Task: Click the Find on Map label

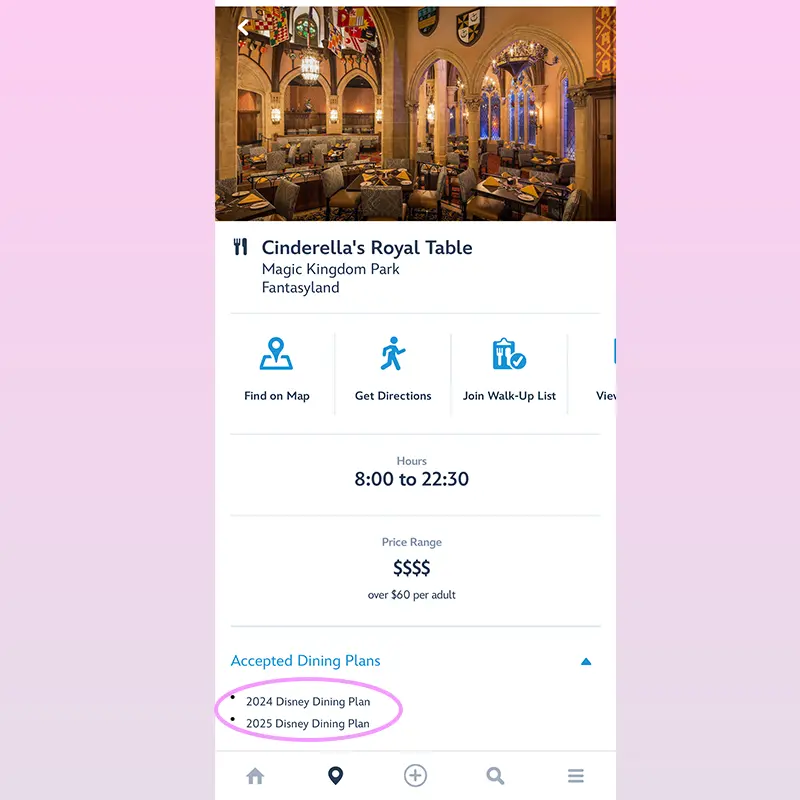Action: [x=277, y=396]
